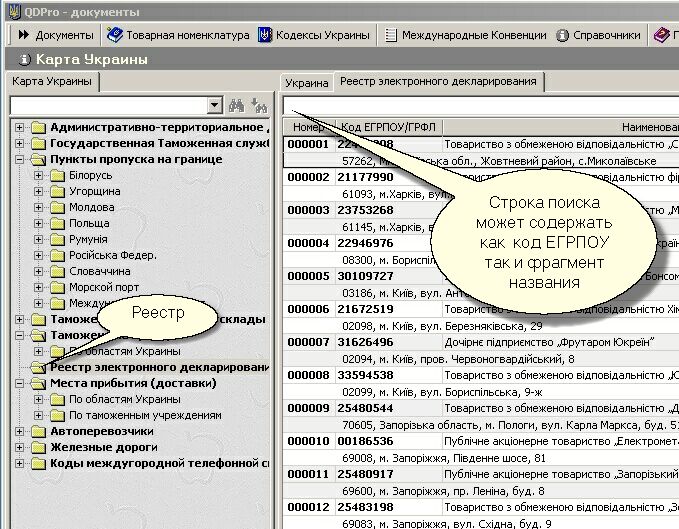Click folder icon next to Угорщина

(x=57, y=191)
